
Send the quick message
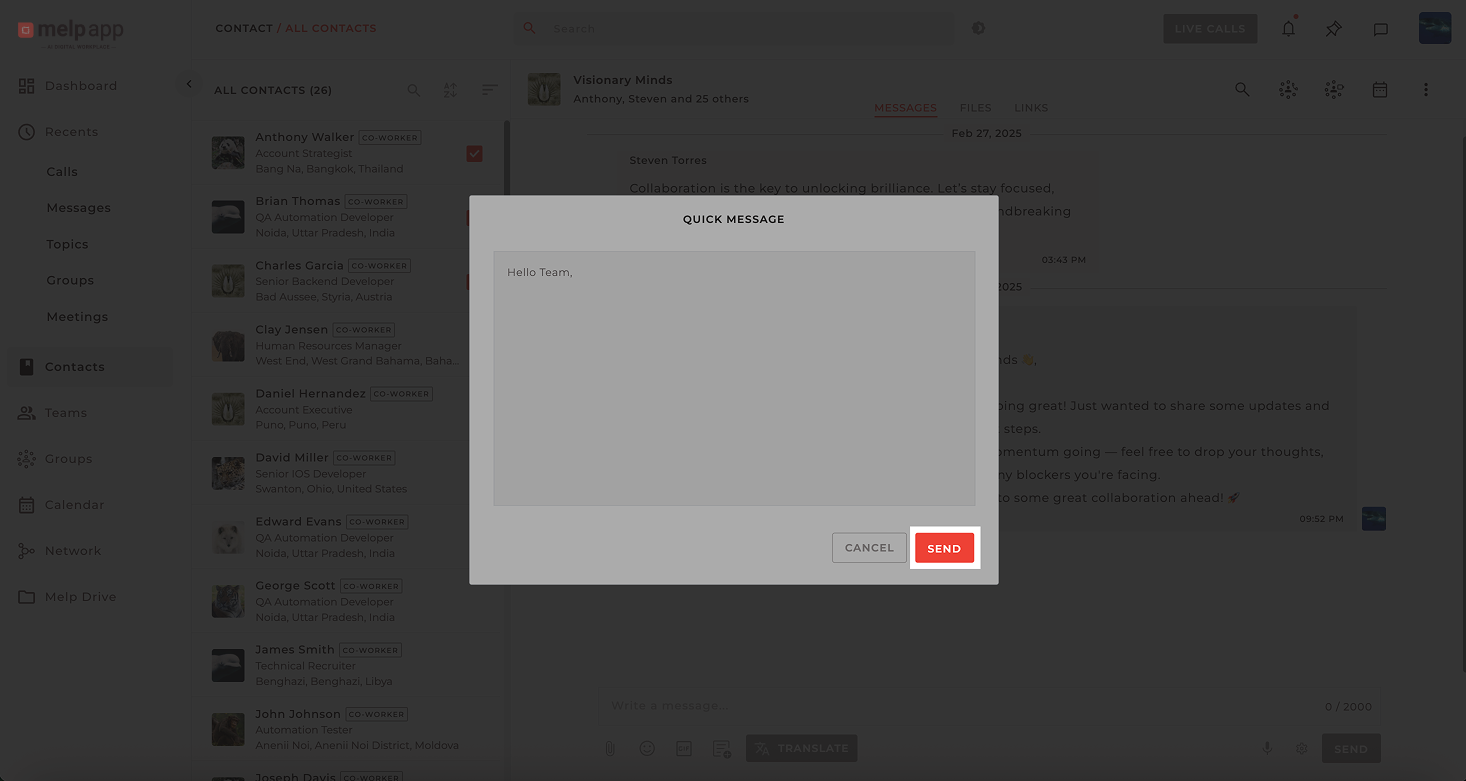point(944,548)
